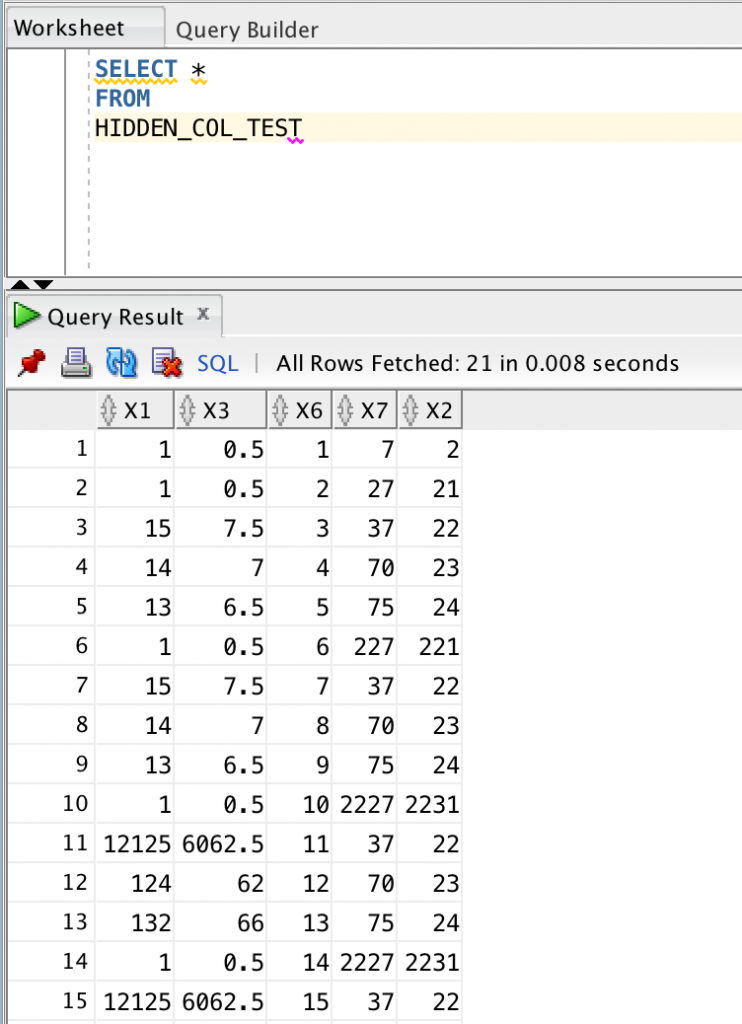This screenshot has height=1024, width=742.
Task: Switch to the Worksheet tab
Action: pyautogui.click(x=69, y=28)
